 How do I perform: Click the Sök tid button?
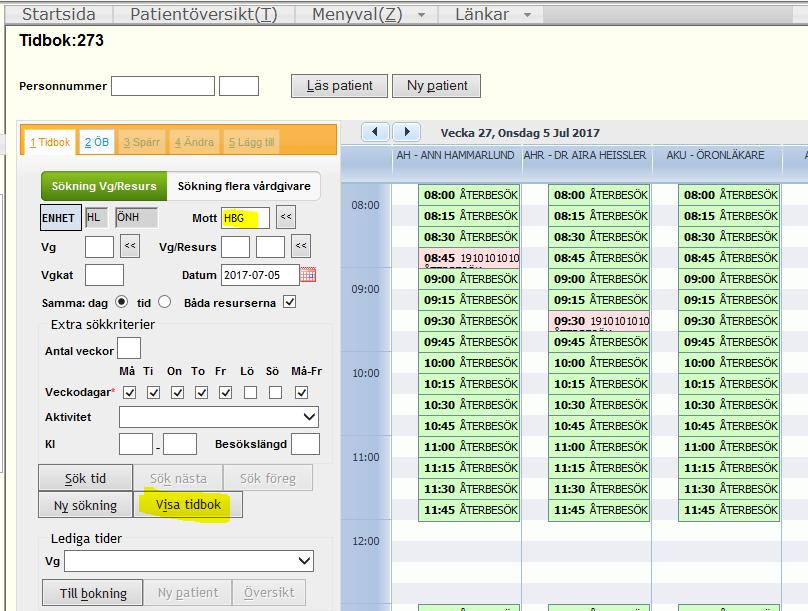point(86,478)
